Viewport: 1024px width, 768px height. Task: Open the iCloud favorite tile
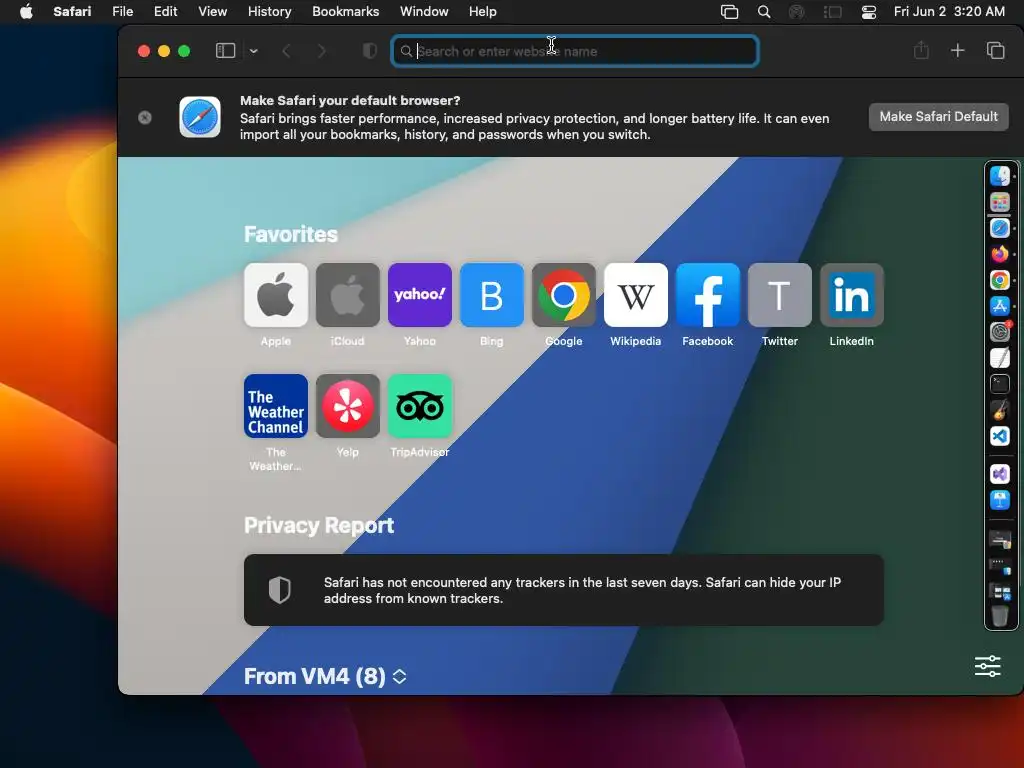tap(347, 295)
